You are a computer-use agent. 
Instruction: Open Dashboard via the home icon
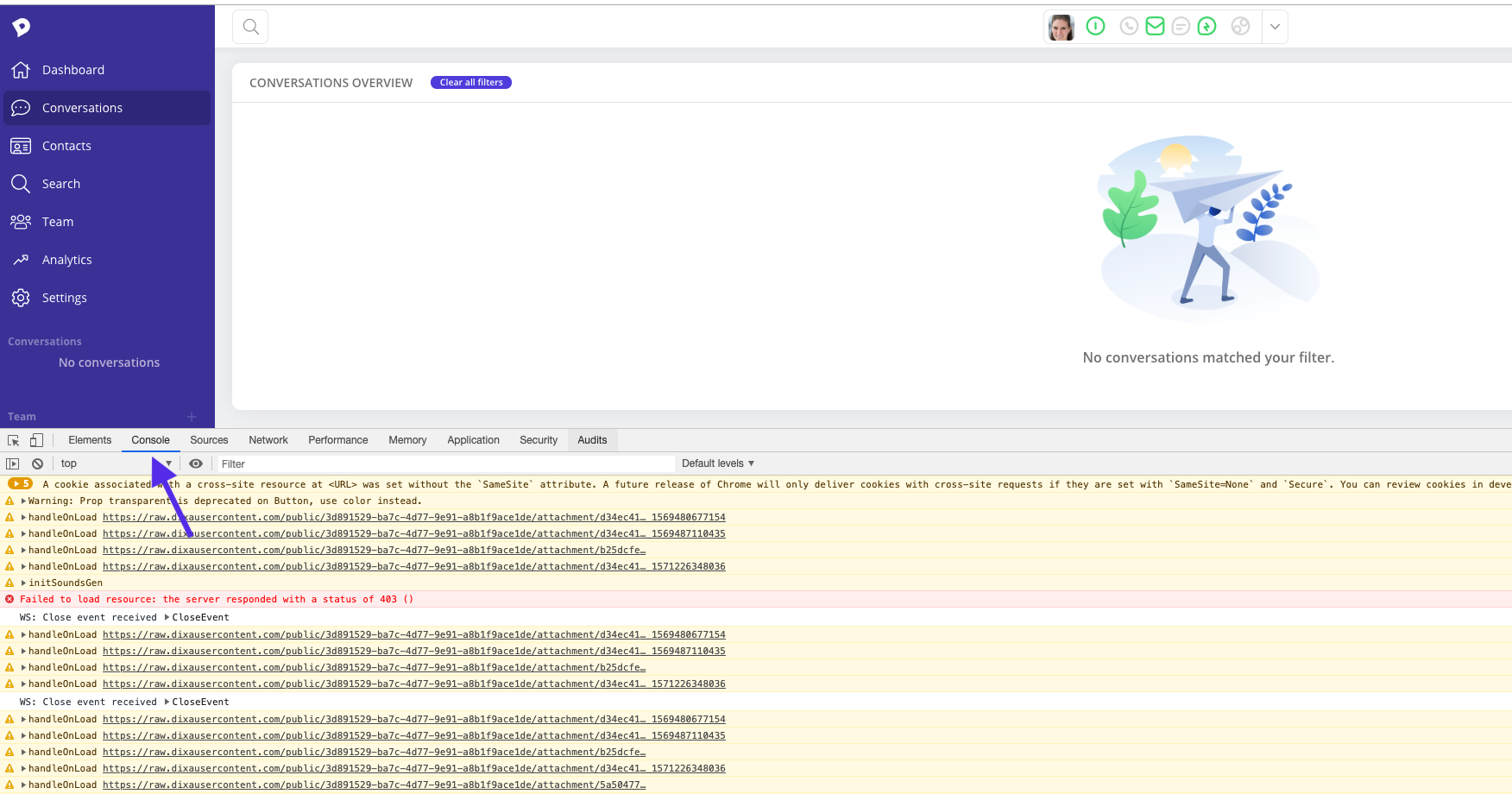(21, 70)
